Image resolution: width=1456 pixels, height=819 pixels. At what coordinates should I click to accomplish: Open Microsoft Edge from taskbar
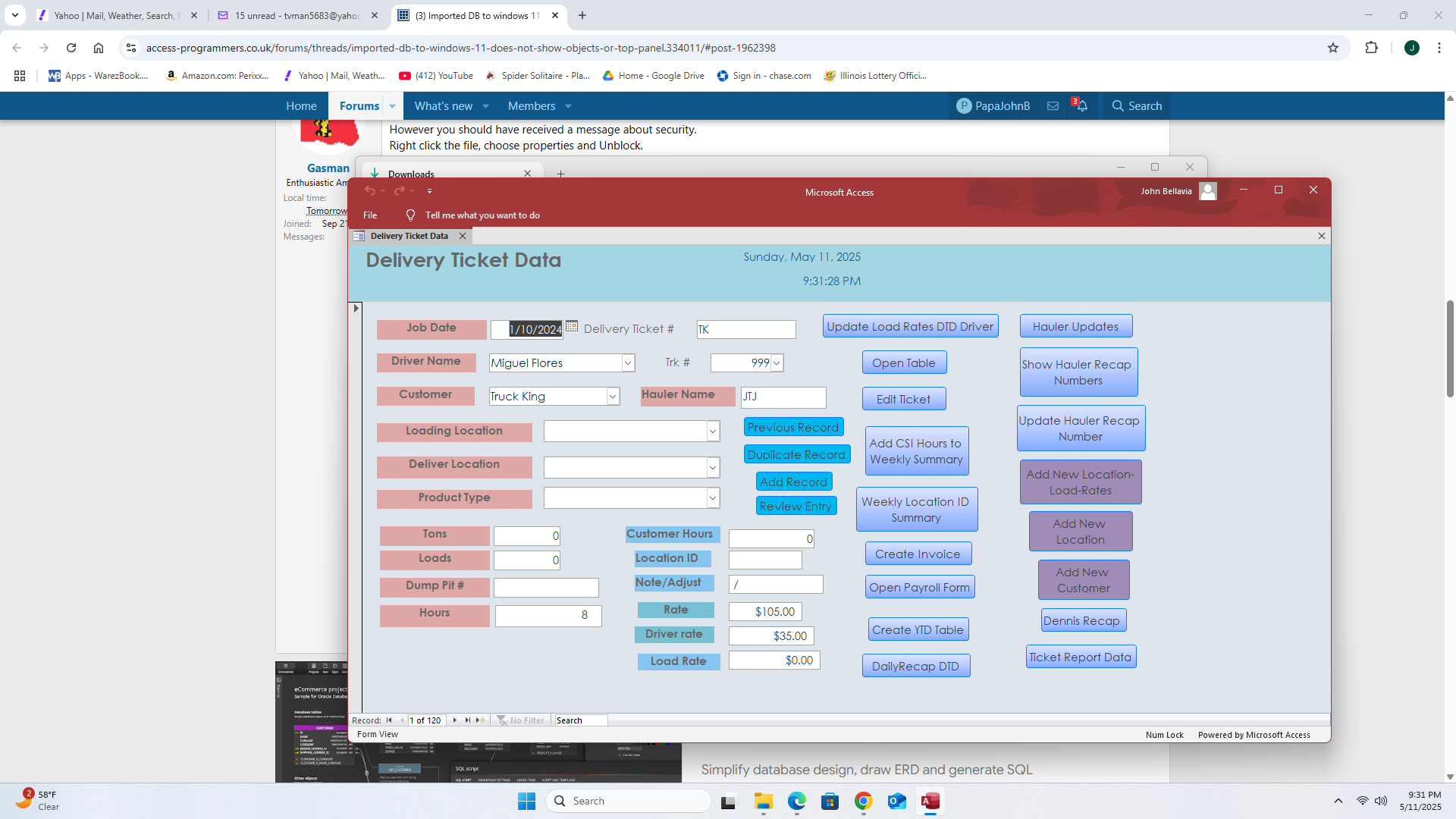click(x=796, y=801)
